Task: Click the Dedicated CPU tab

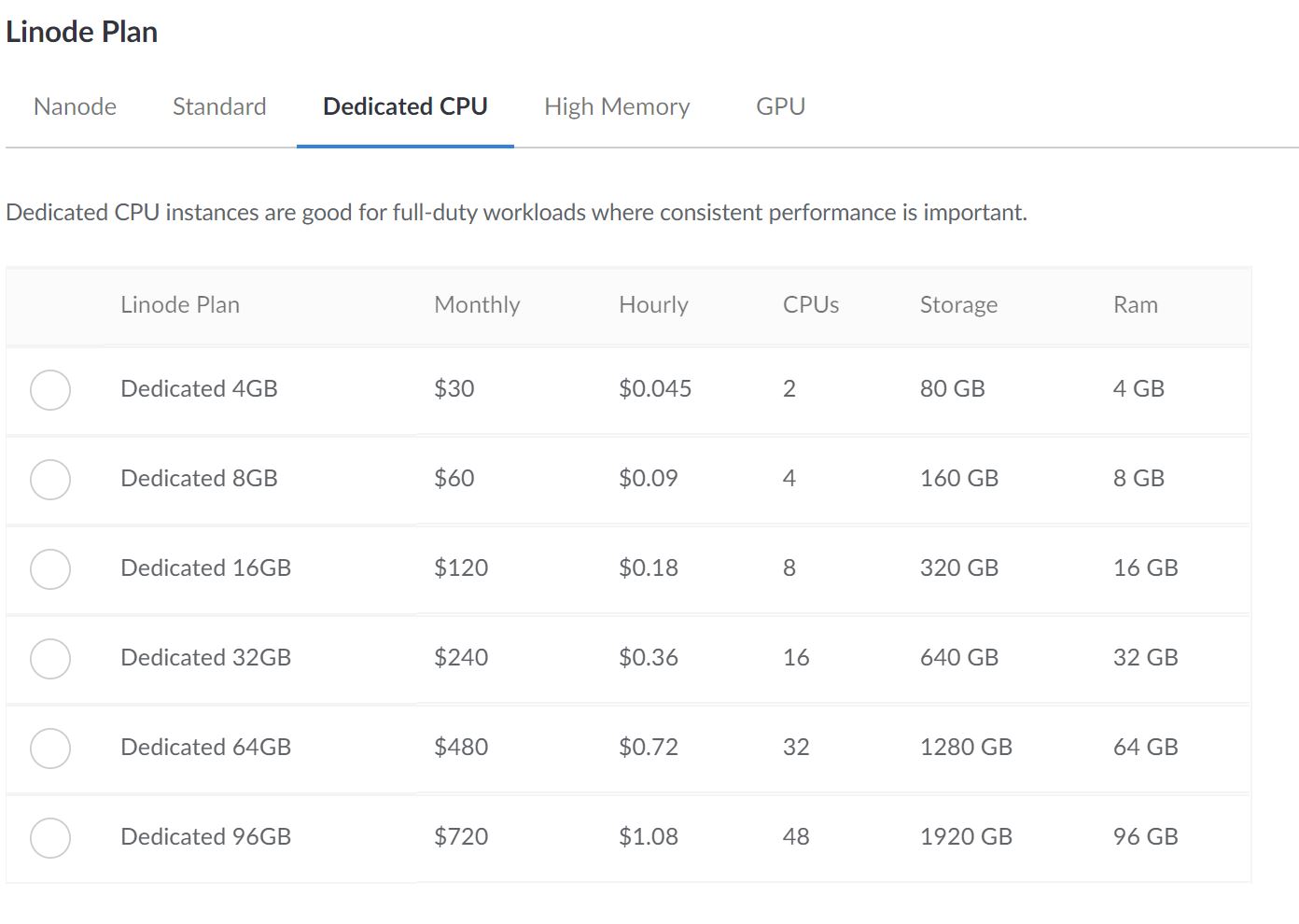Action: click(405, 107)
